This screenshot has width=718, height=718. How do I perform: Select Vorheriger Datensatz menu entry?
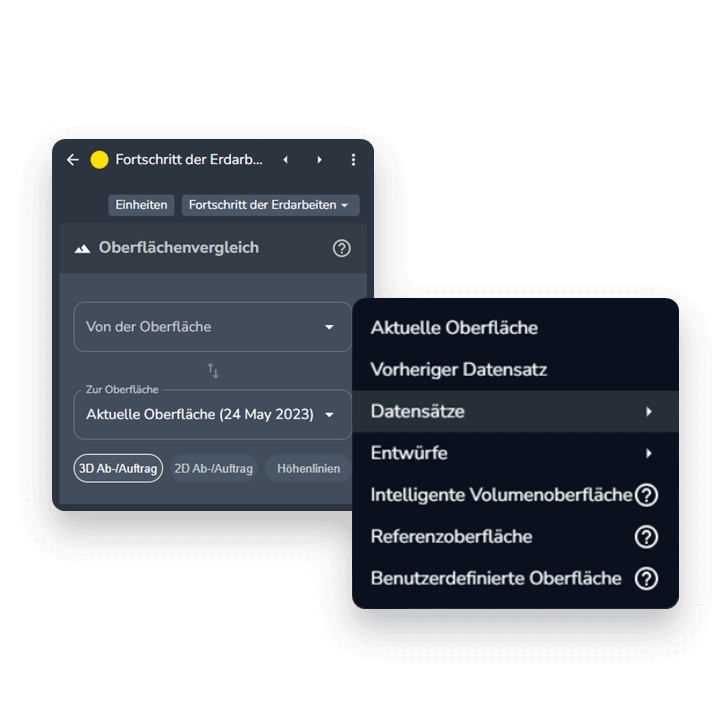(459, 370)
